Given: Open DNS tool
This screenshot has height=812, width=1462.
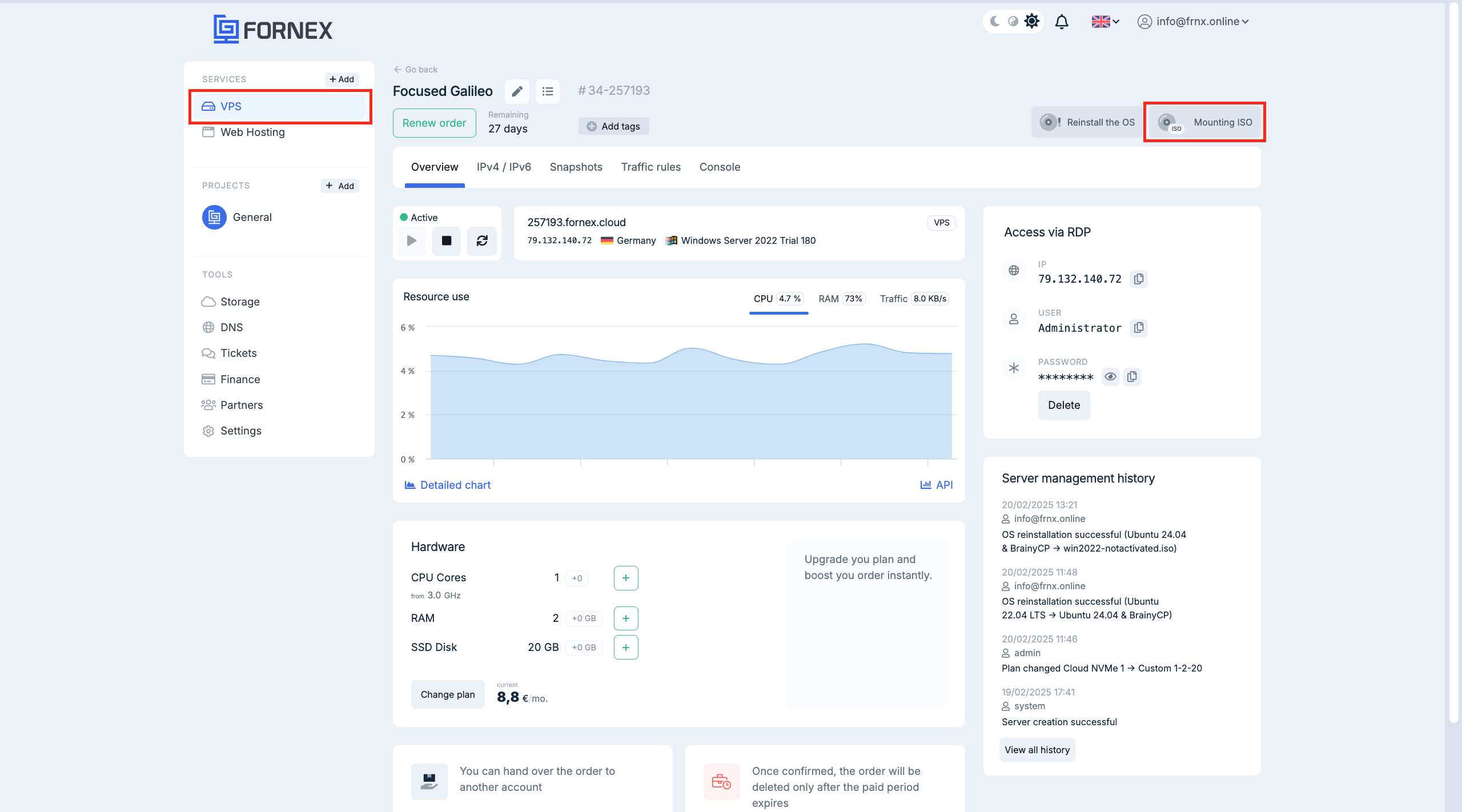Looking at the screenshot, I should pyautogui.click(x=222, y=327).
